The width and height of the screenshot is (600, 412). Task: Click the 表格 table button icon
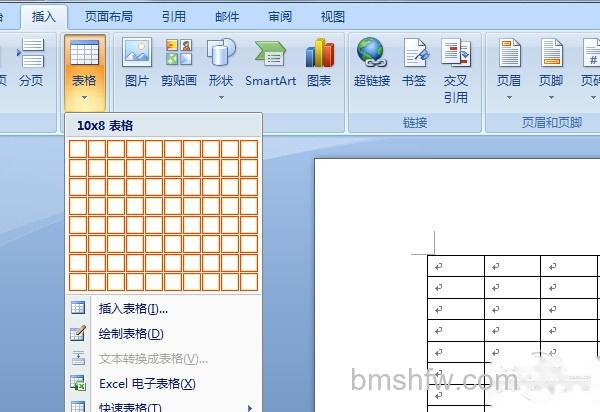pyautogui.click(x=85, y=53)
